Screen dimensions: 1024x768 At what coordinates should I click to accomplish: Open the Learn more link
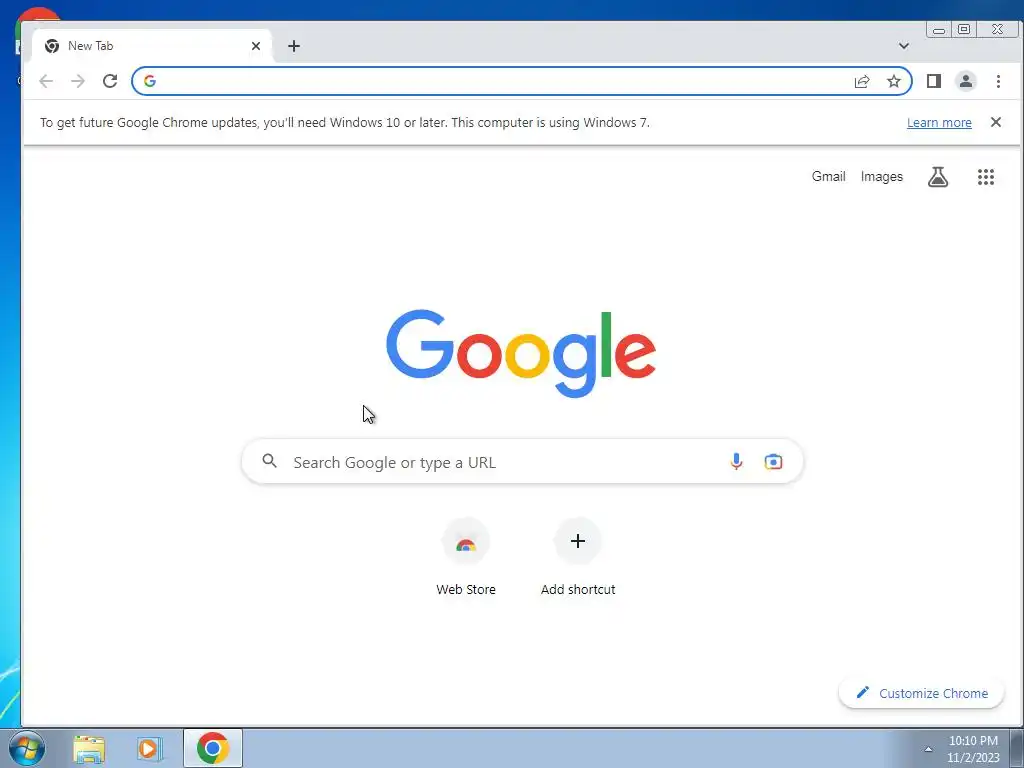[939, 123]
